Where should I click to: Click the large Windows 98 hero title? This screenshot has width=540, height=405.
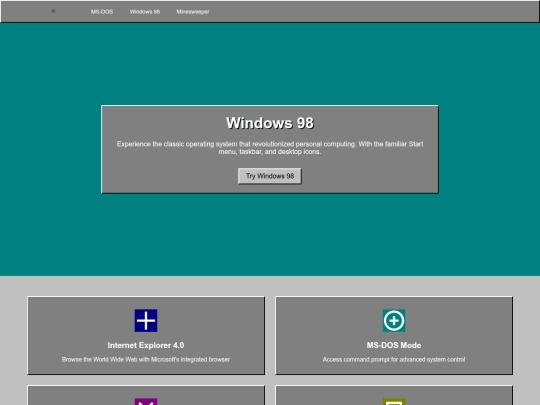(270, 123)
